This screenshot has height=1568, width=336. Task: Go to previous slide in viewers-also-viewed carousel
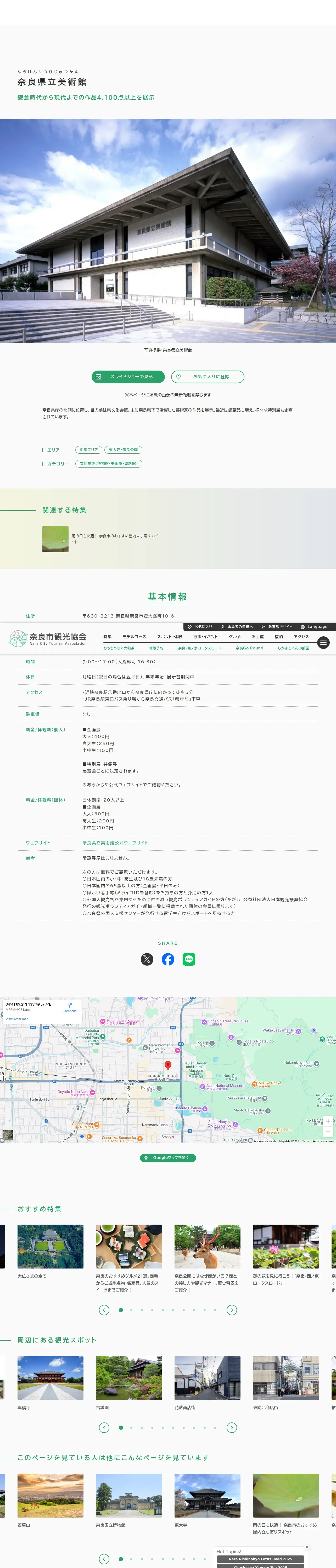point(104,1559)
